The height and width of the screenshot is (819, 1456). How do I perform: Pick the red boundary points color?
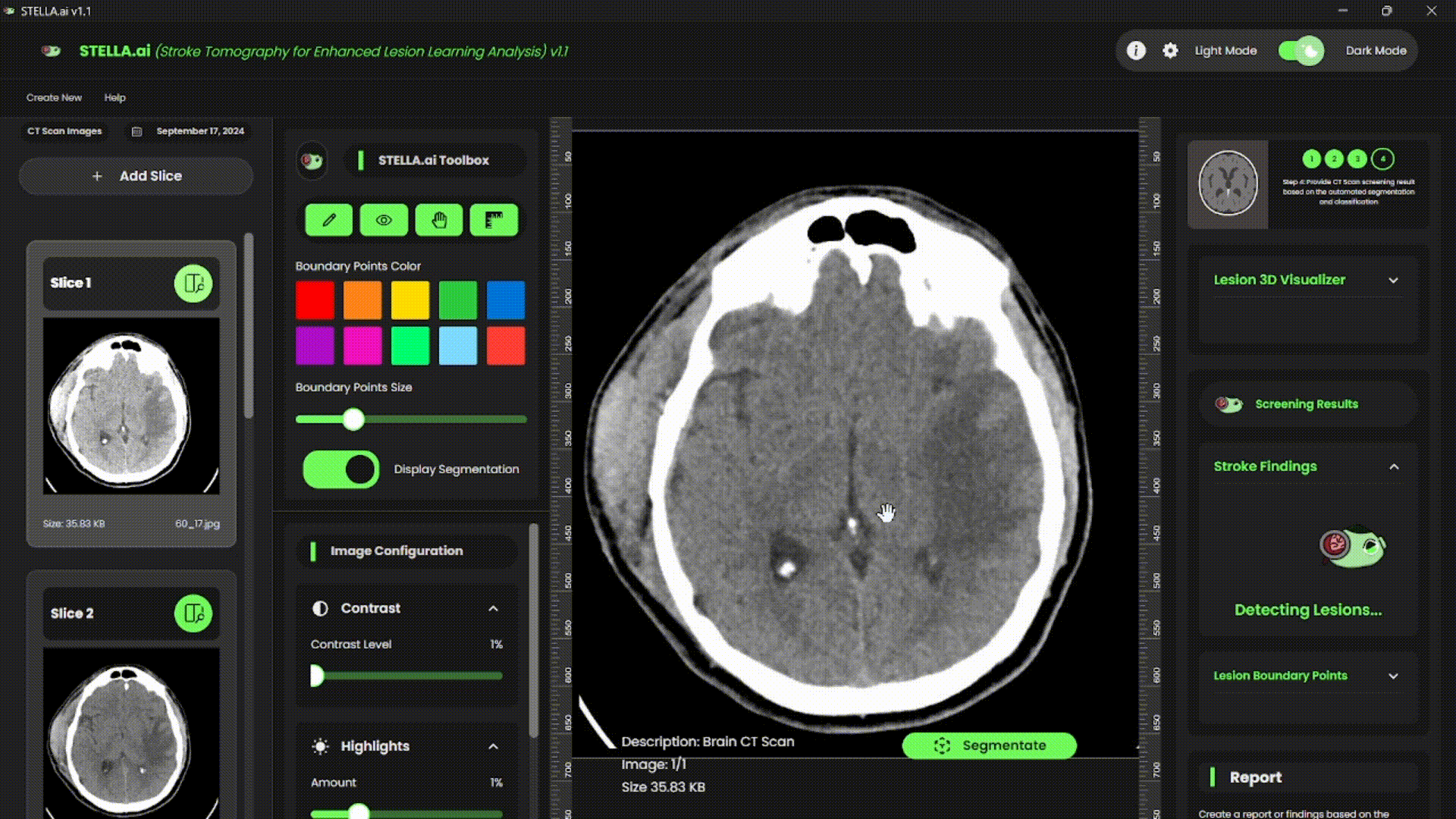click(315, 300)
